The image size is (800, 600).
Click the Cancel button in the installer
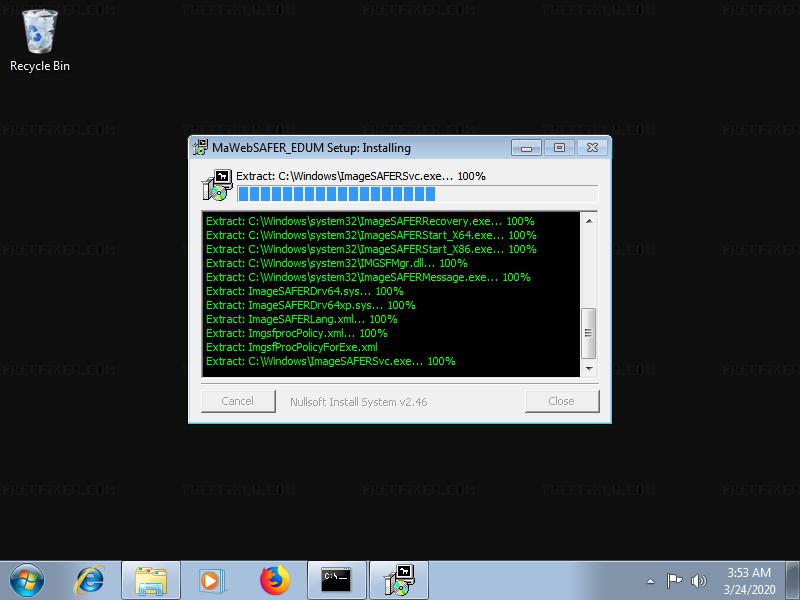coord(238,402)
